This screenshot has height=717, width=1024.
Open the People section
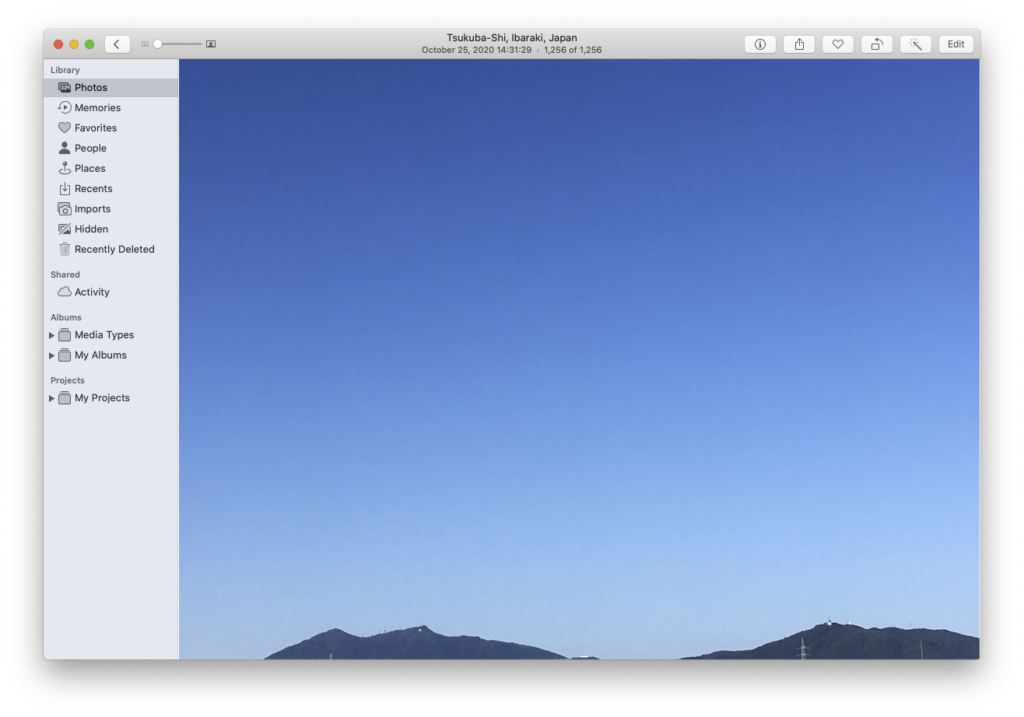coord(90,148)
